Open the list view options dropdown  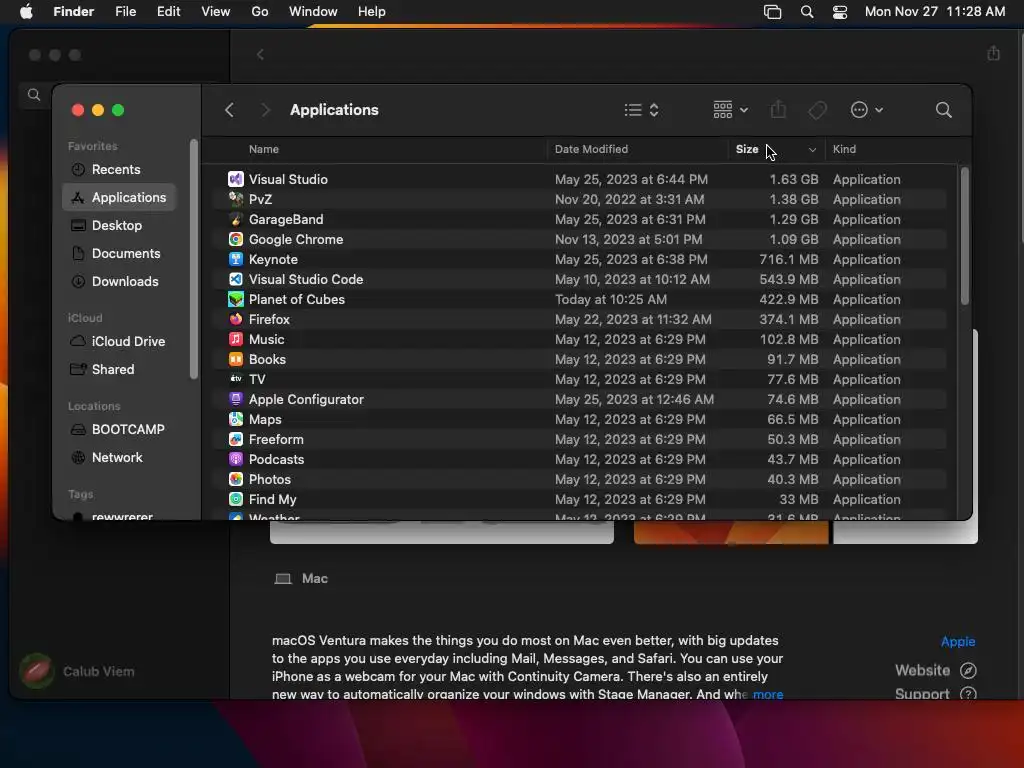641,110
